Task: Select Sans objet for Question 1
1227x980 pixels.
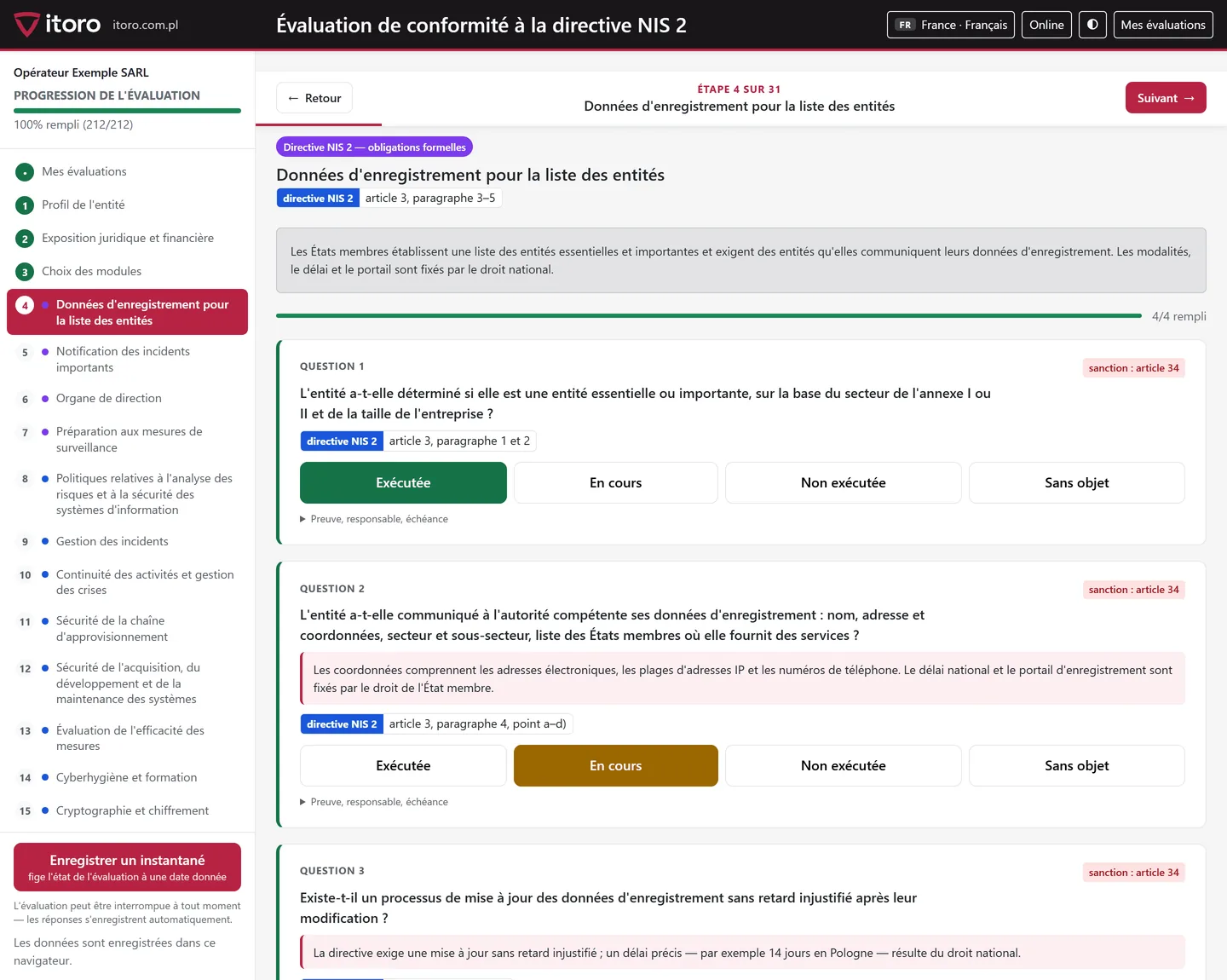Action: point(1077,483)
